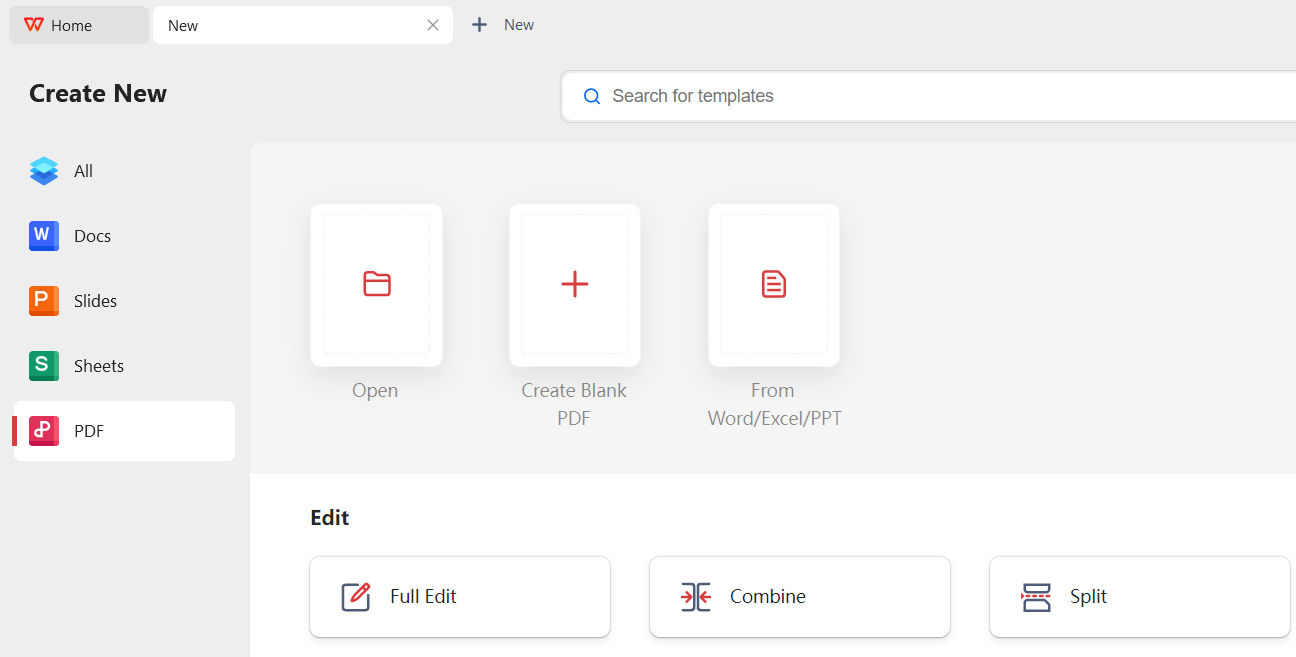Click the PDF icon in the sidebar
1296x657 pixels.
click(43, 430)
